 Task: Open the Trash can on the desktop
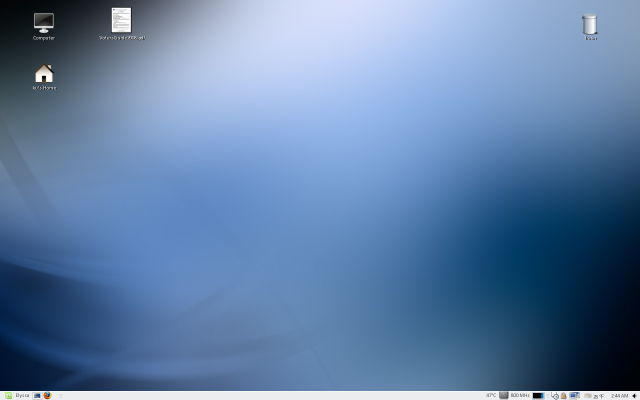(x=590, y=27)
